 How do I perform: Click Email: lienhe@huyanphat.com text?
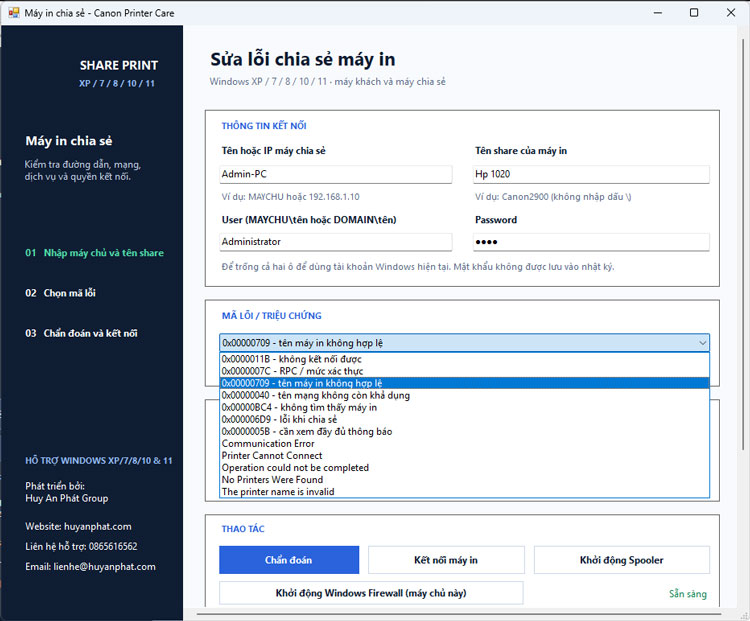90,566
